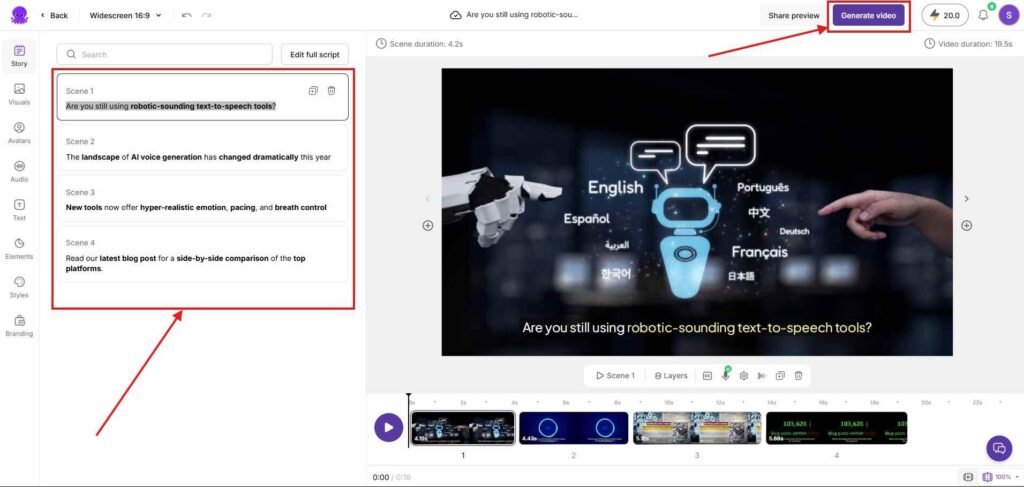Screen dimensions: 1024x487
Task: Click the octopus app logo
Action: click(20, 14)
